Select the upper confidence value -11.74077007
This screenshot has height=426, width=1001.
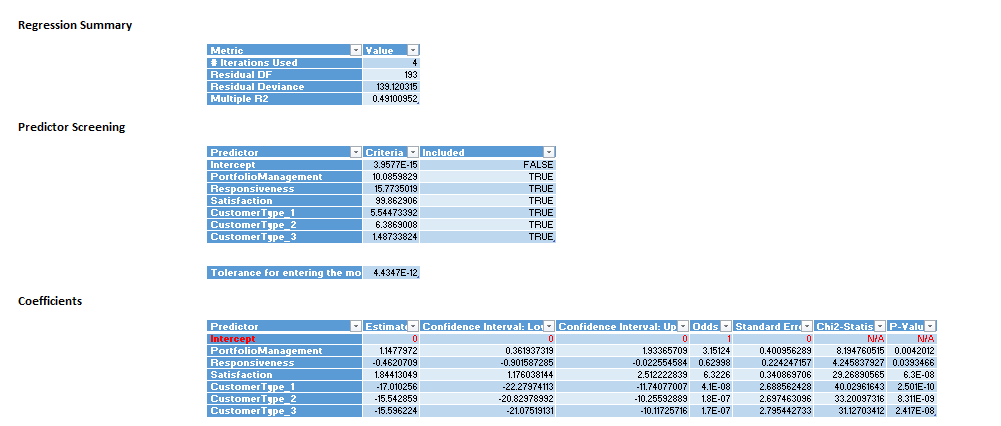623,387
